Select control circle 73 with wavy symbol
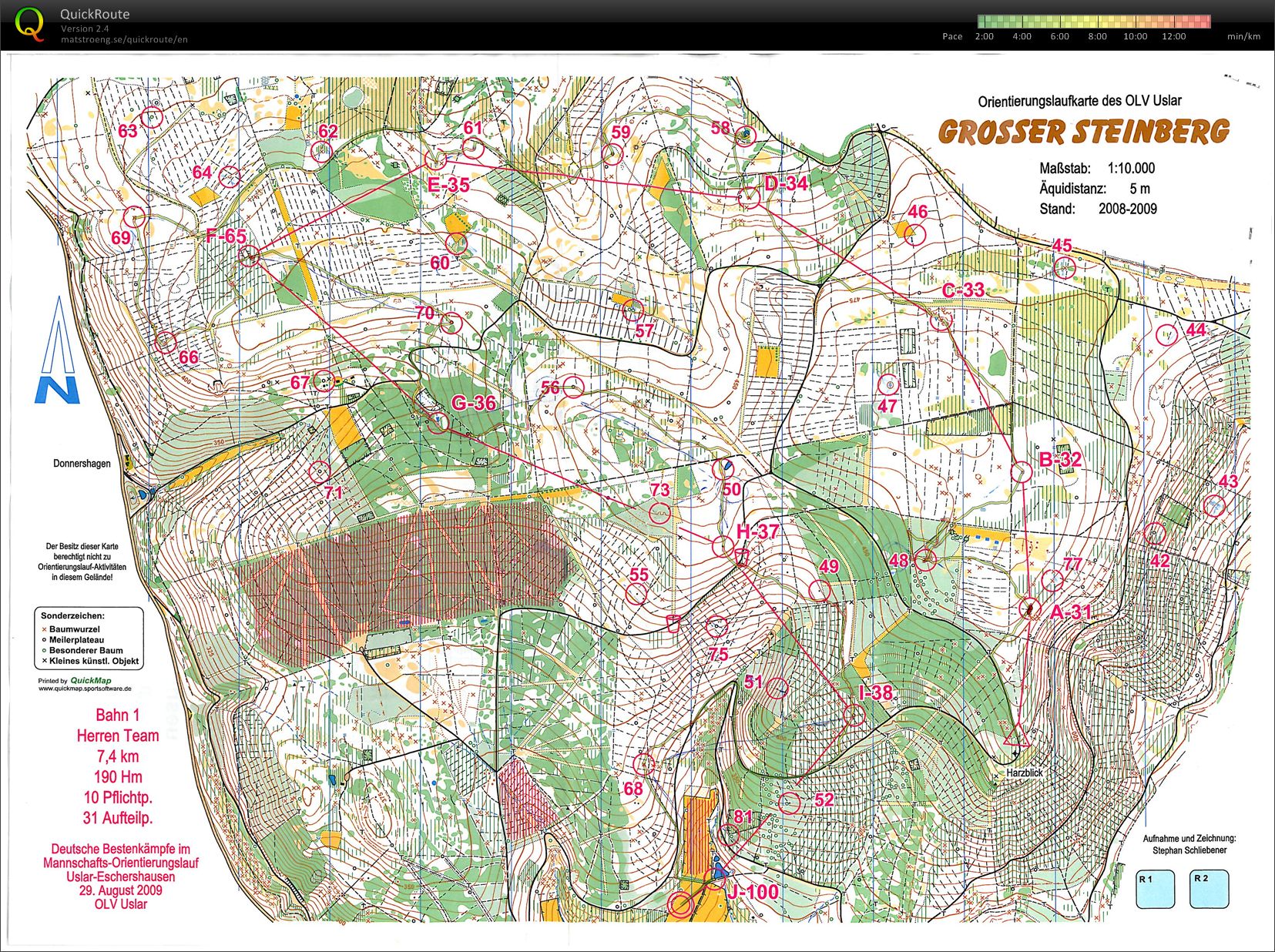This screenshot has height=952, width=1275. (x=660, y=513)
